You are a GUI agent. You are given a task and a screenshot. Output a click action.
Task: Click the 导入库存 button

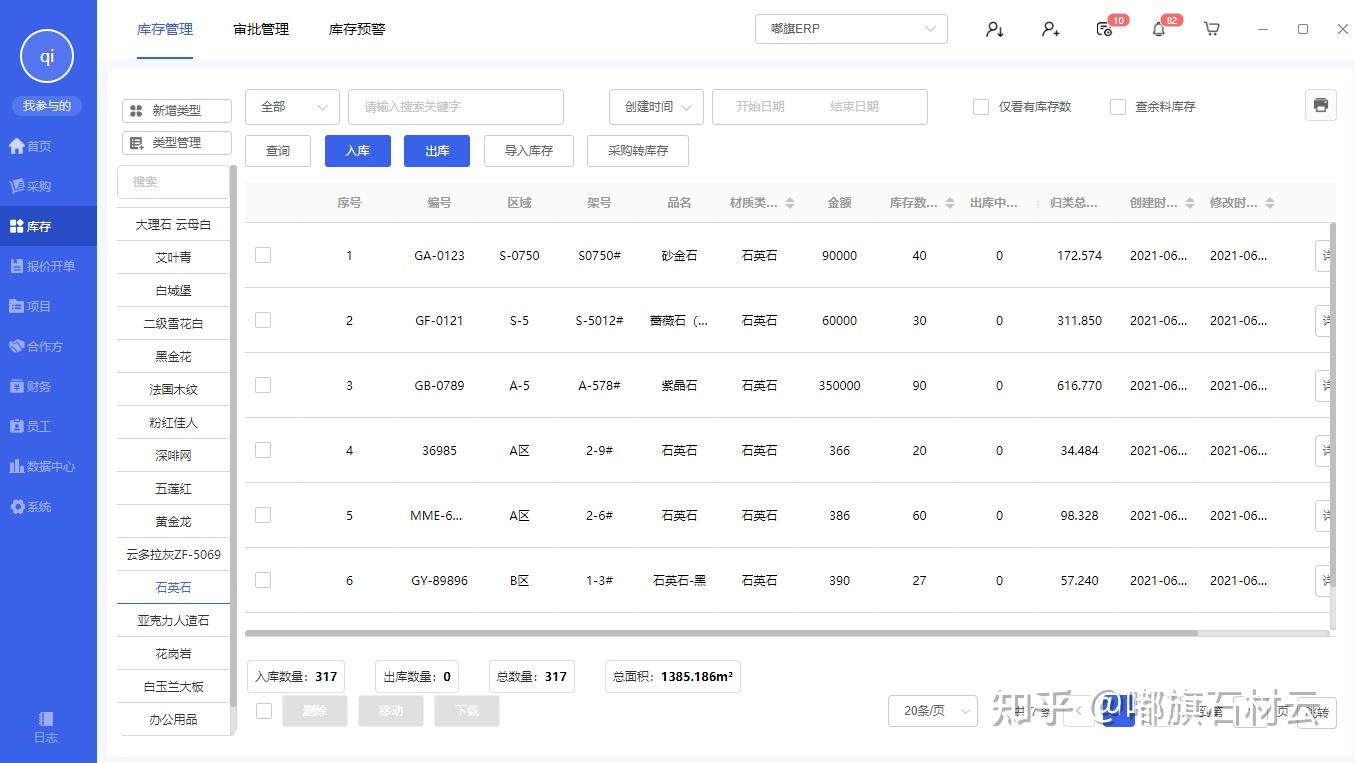529,151
